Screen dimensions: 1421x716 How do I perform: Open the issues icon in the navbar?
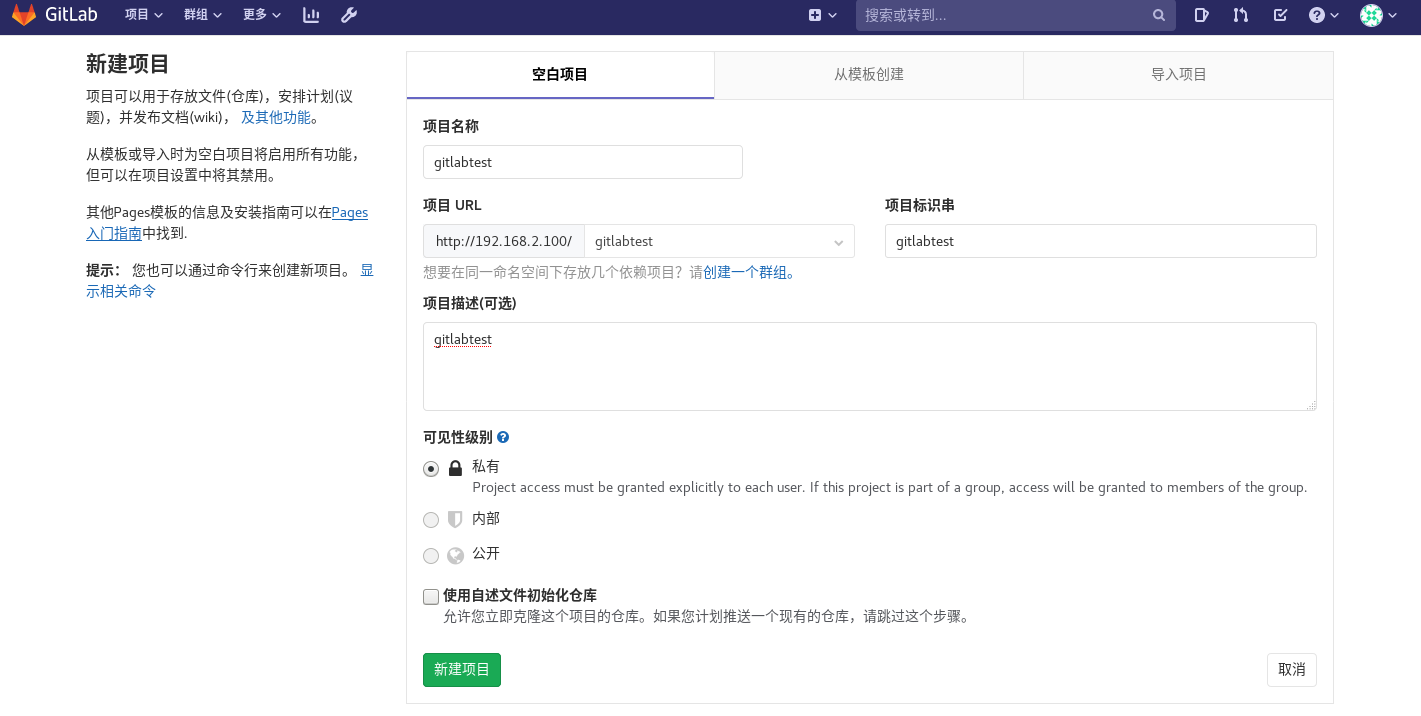[x=1201, y=15]
